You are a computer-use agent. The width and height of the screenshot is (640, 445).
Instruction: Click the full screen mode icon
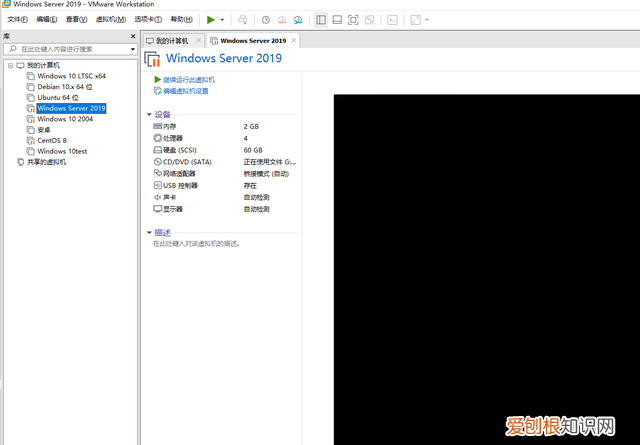(x=353, y=20)
